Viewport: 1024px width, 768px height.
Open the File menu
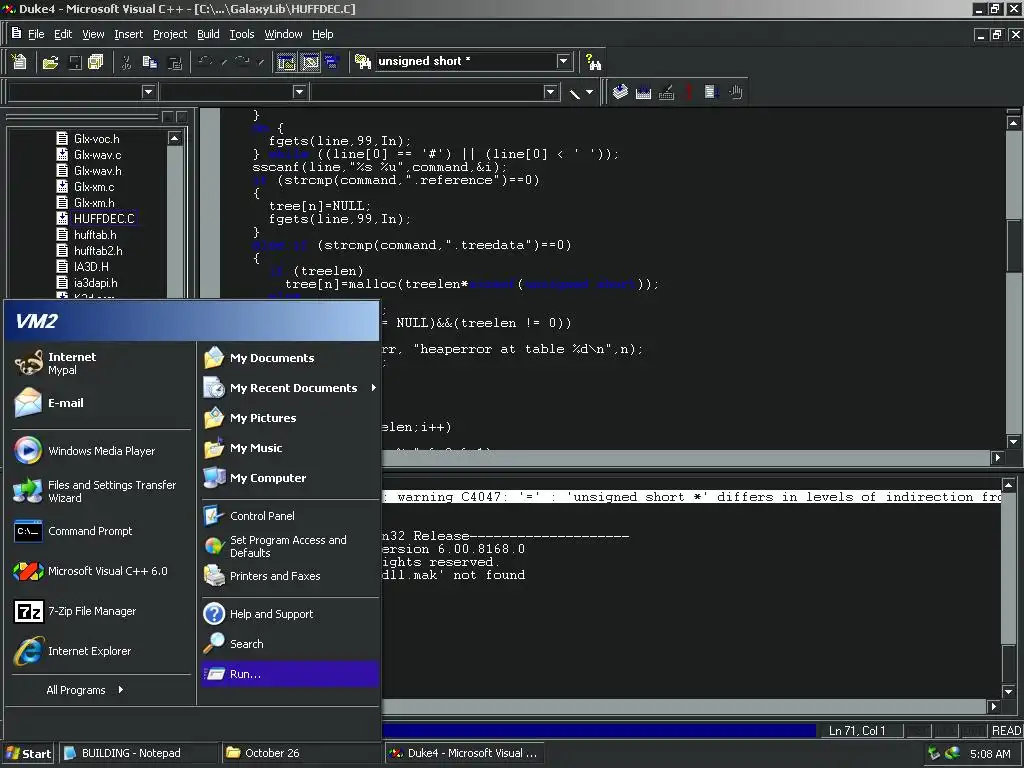(36, 34)
